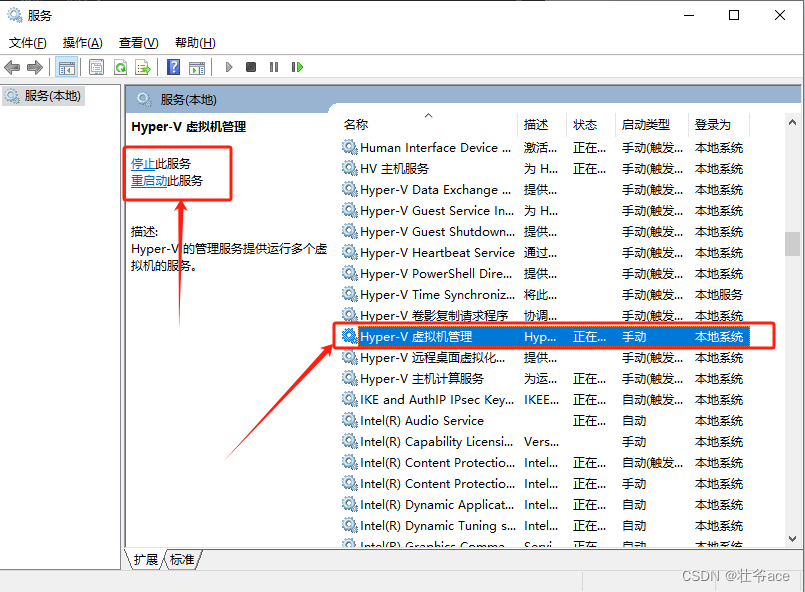The width and height of the screenshot is (805, 592).
Task: Click the 重启动 link to restart service
Action: pos(149,181)
